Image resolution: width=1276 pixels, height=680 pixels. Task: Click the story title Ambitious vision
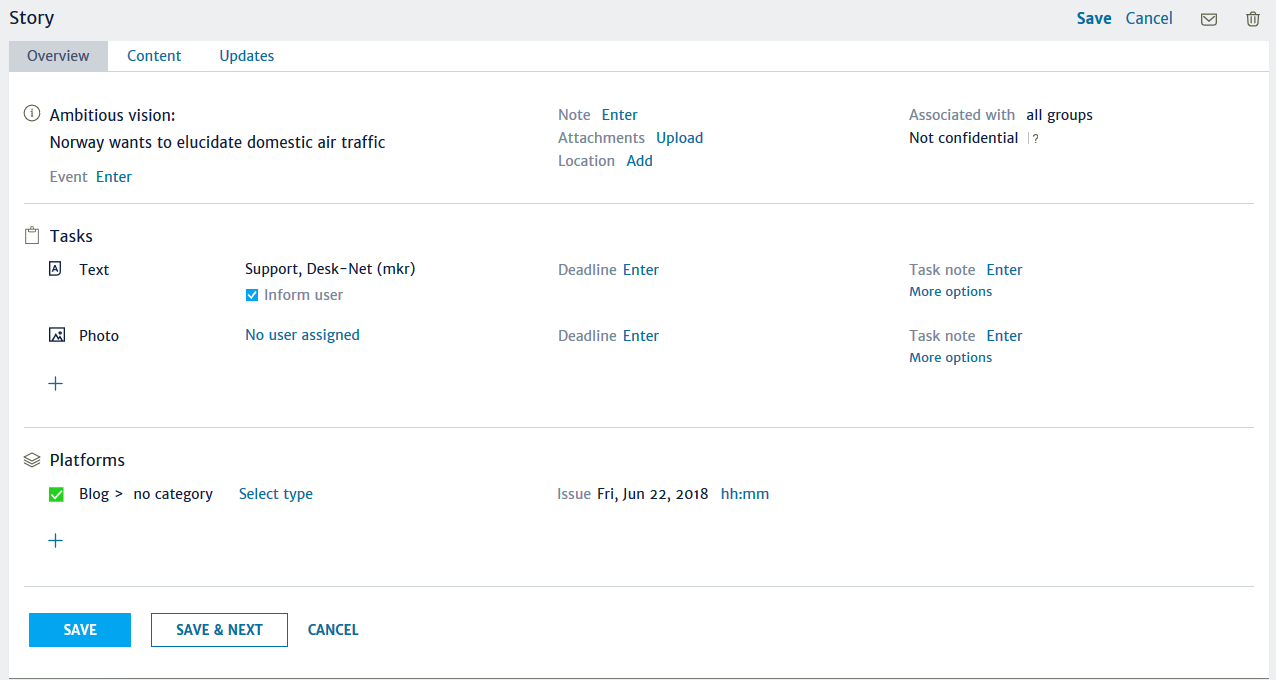[x=113, y=116]
